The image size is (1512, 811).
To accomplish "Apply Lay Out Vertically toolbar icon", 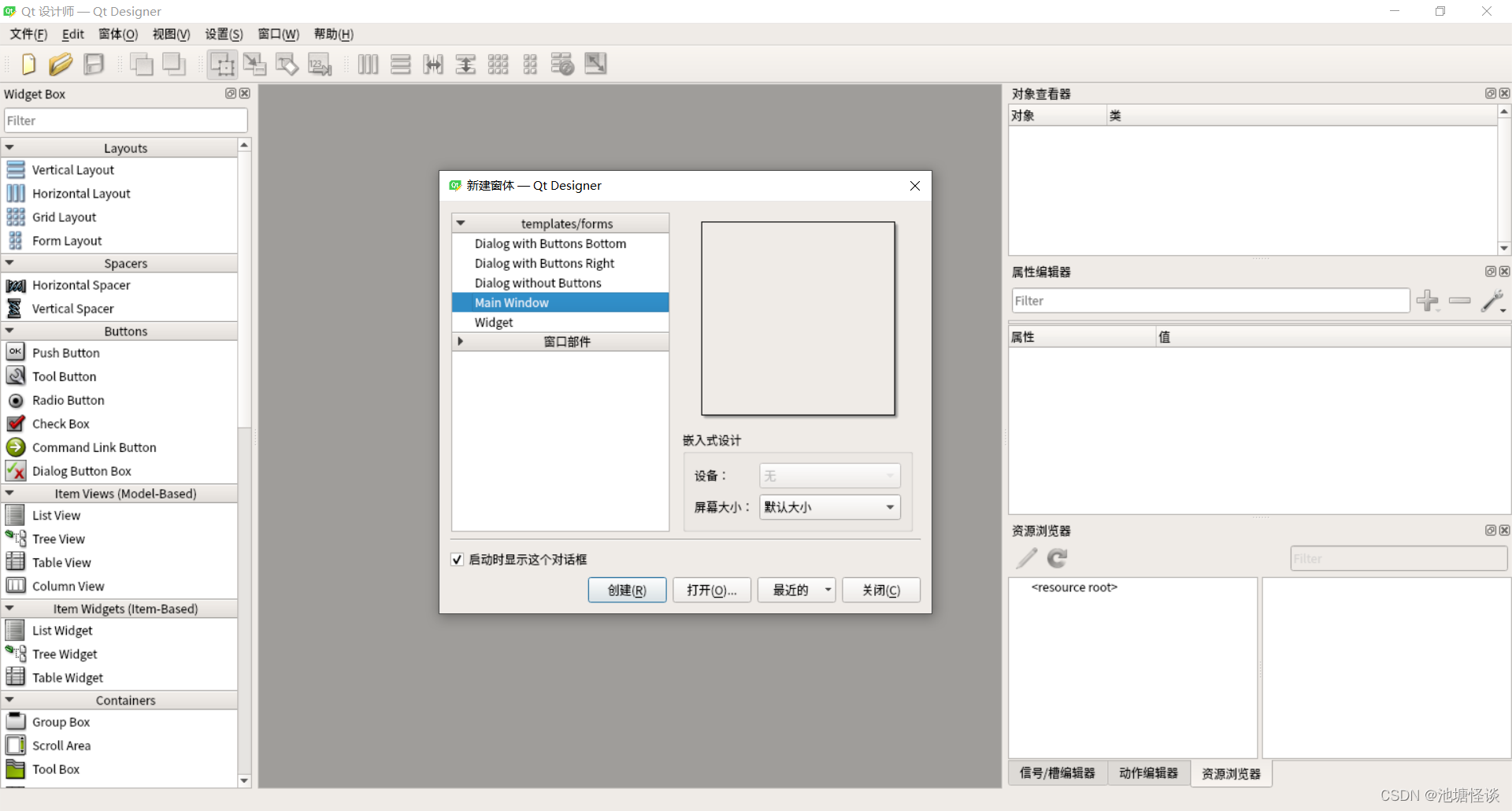I will pos(401,64).
